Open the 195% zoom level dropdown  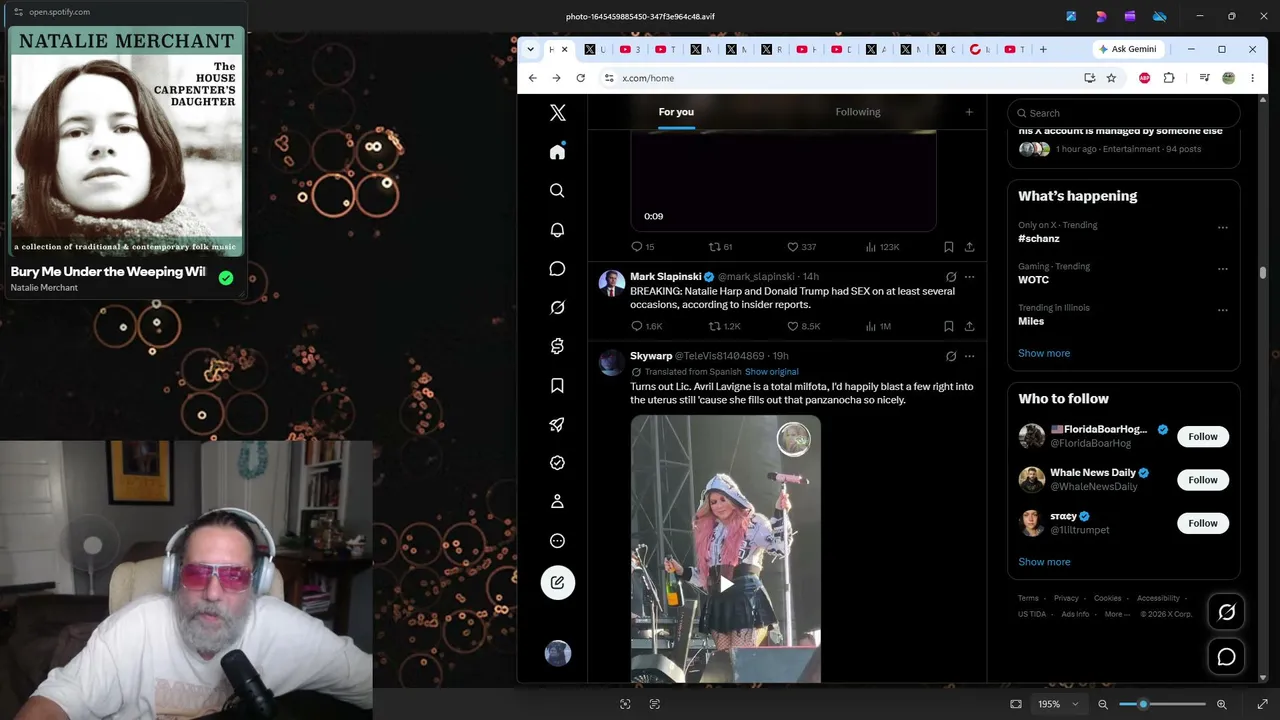[x=1059, y=704]
